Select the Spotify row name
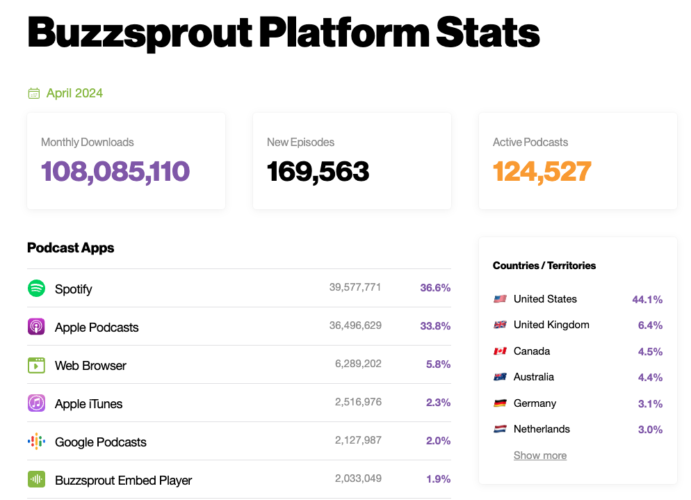Viewport: 691px width, 500px height. pos(74,289)
